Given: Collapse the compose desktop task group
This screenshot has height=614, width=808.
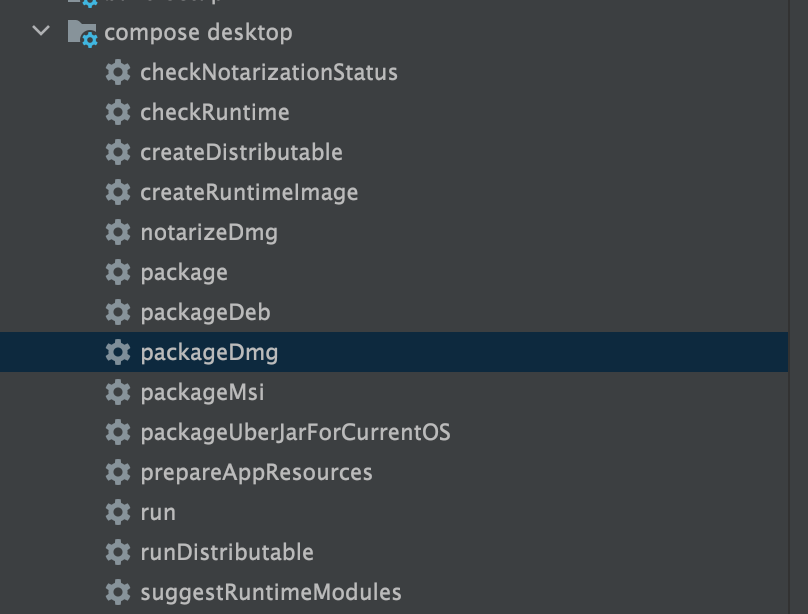Looking at the screenshot, I should pyautogui.click(x=41, y=31).
